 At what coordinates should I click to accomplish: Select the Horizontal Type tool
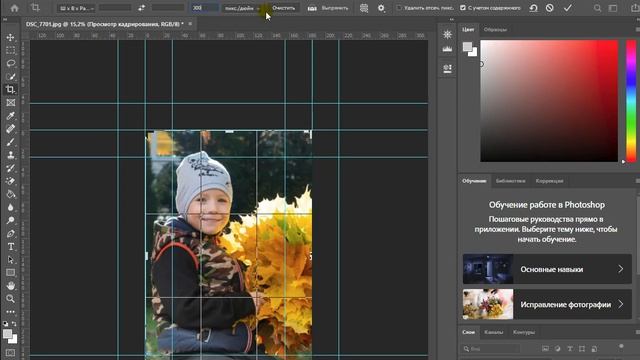point(11,247)
